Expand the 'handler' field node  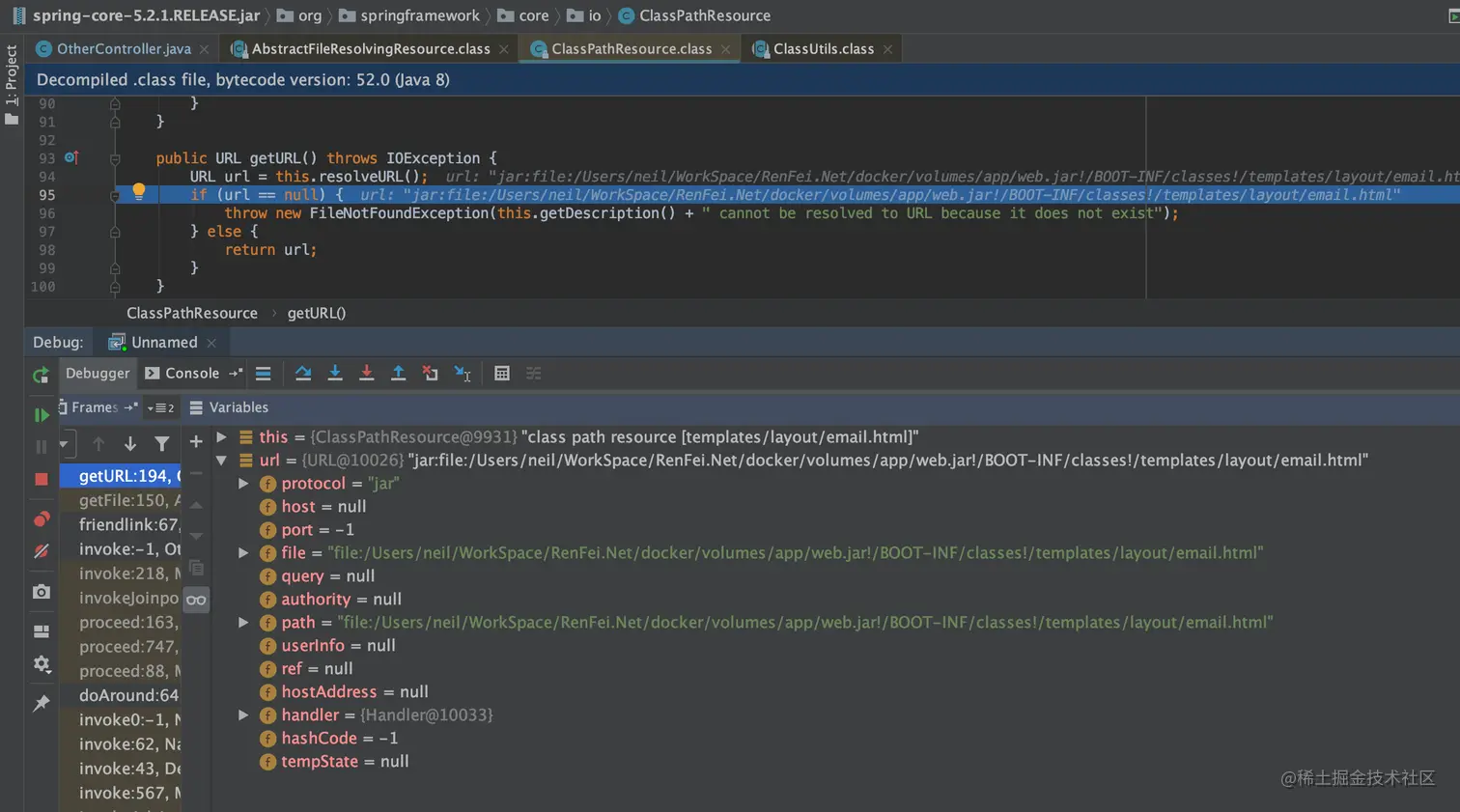coord(243,715)
